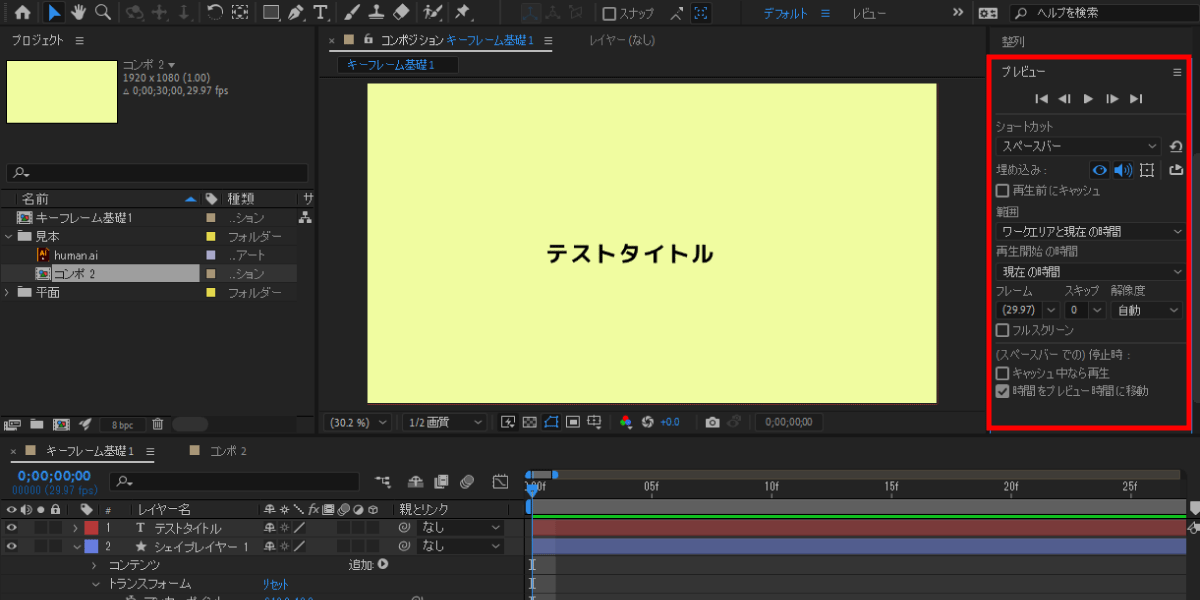This screenshot has width=1200, height=600.
Task: Select the Puppet Pin tool
Action: [462, 13]
